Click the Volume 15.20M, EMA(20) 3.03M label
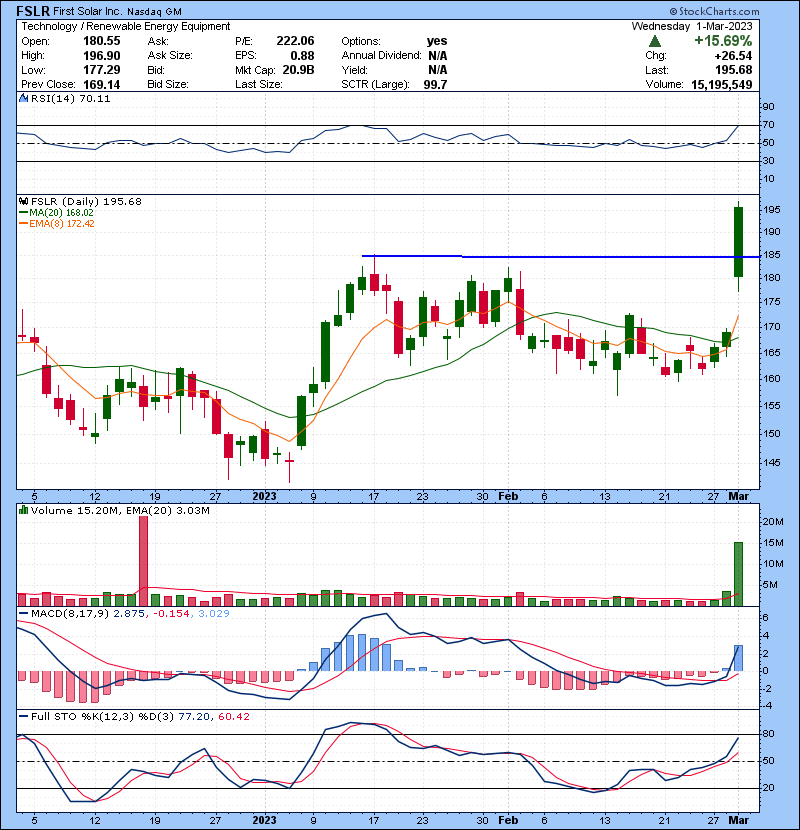The height and width of the screenshot is (830, 800). (120, 511)
